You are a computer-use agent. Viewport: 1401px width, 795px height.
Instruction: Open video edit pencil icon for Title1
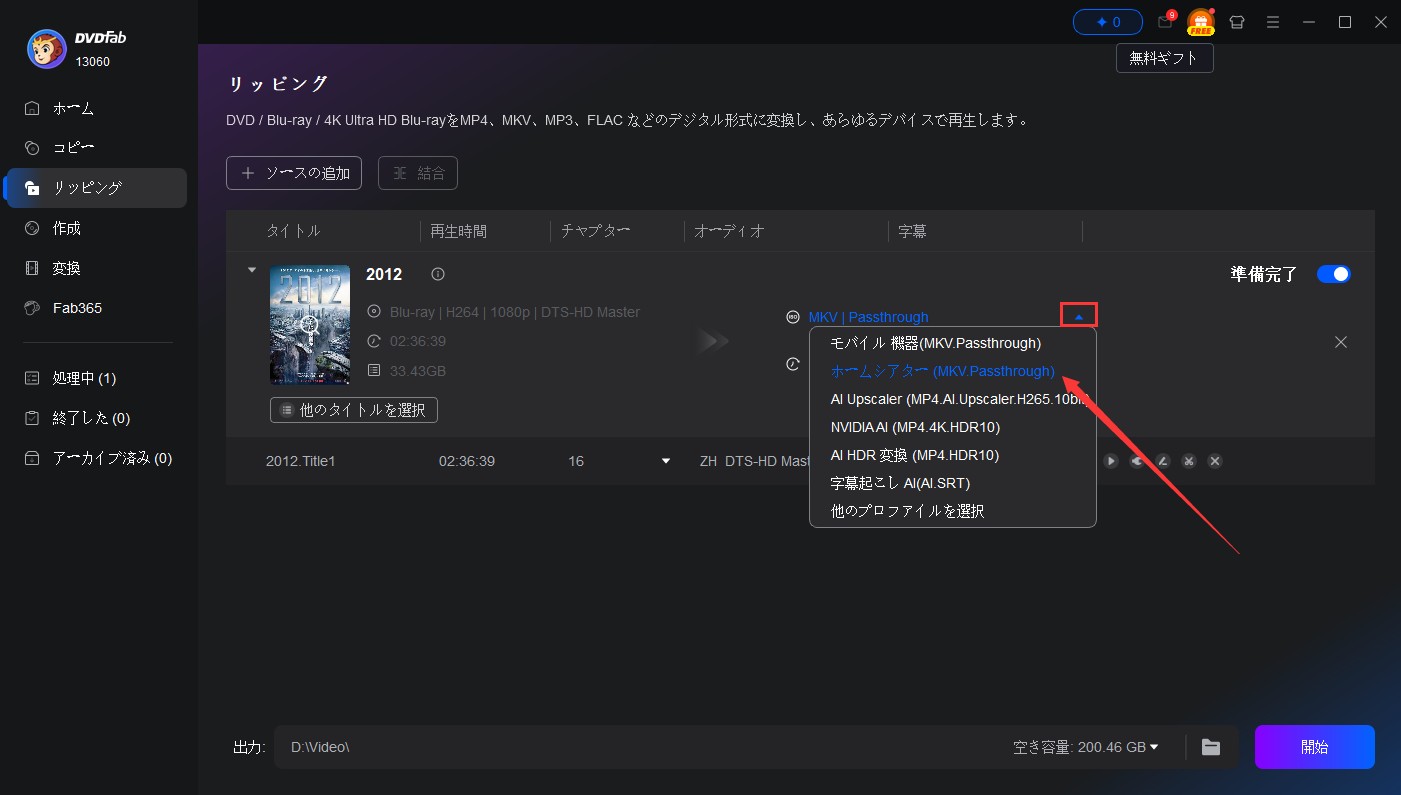(1163, 461)
